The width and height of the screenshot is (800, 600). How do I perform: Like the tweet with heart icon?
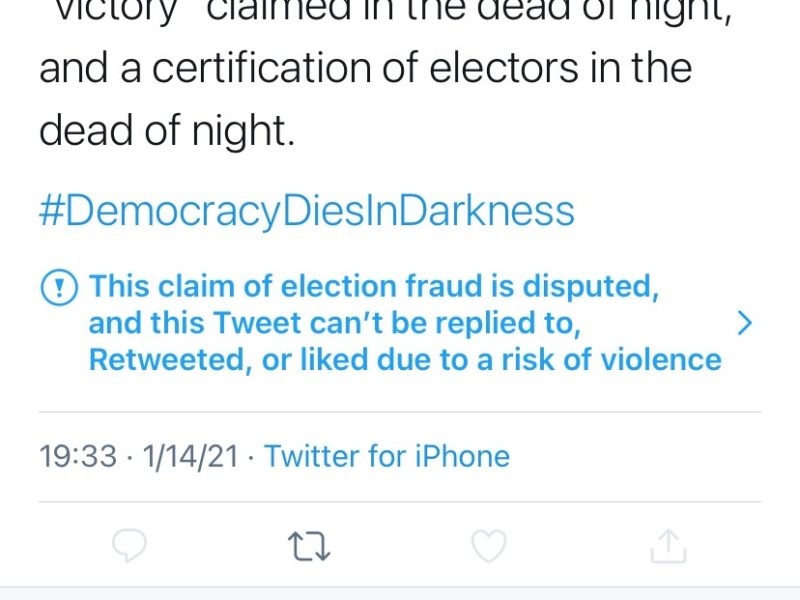[489, 545]
